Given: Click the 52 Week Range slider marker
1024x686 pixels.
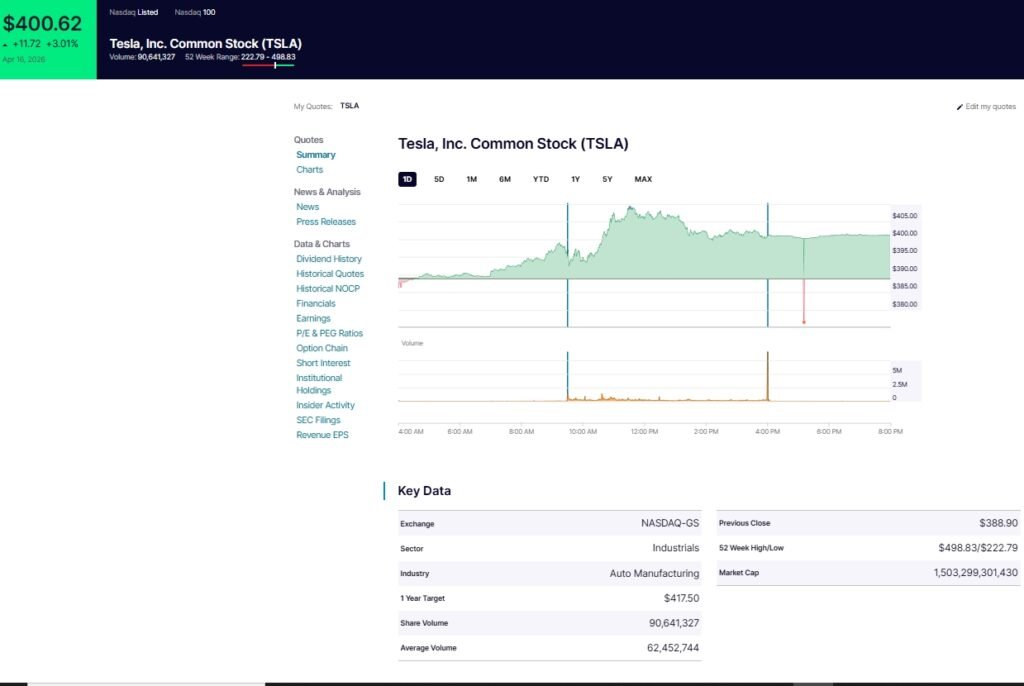Looking at the screenshot, I should [x=275, y=65].
